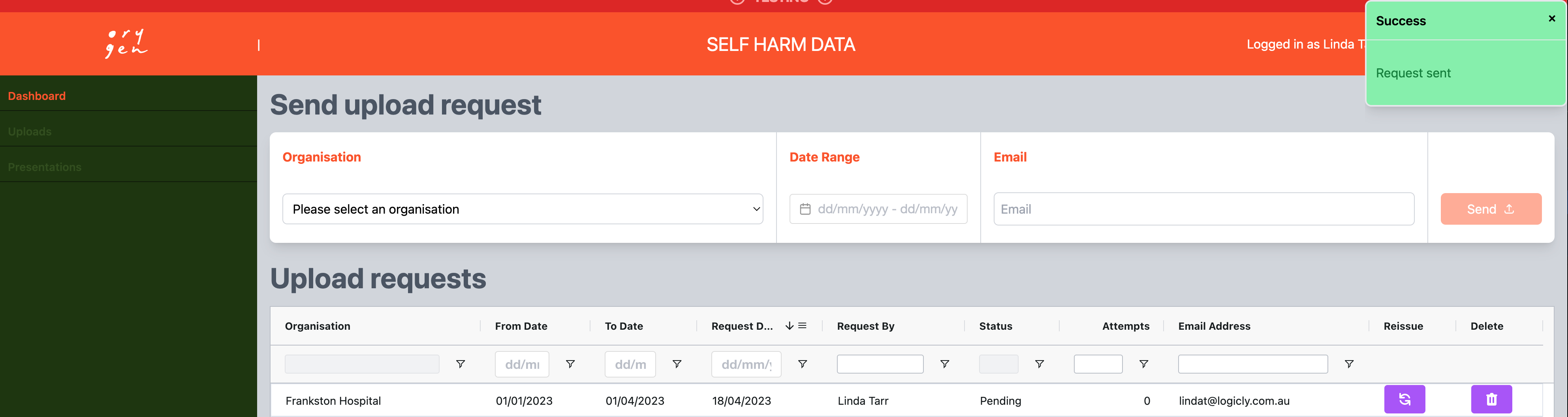1568x417 pixels.
Task: Click the Request sent message text
Action: click(x=1413, y=73)
